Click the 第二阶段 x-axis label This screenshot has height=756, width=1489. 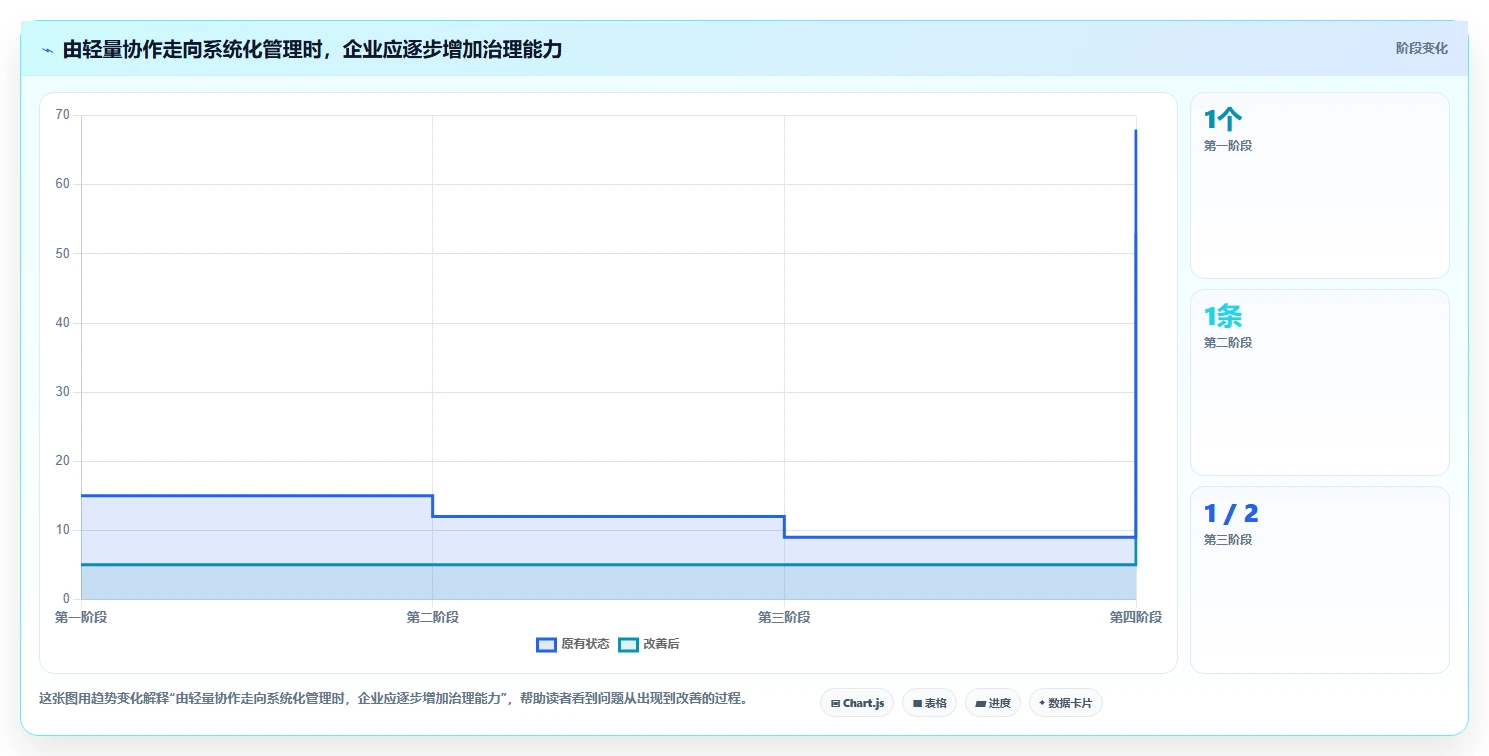pos(432,617)
